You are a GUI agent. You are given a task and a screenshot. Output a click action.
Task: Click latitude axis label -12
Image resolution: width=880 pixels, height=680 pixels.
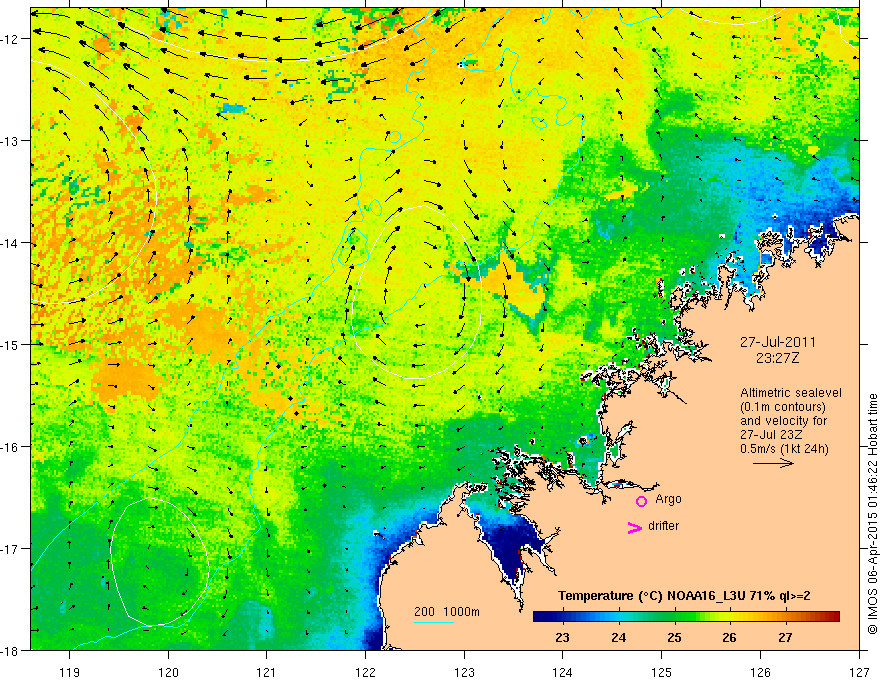(10, 39)
